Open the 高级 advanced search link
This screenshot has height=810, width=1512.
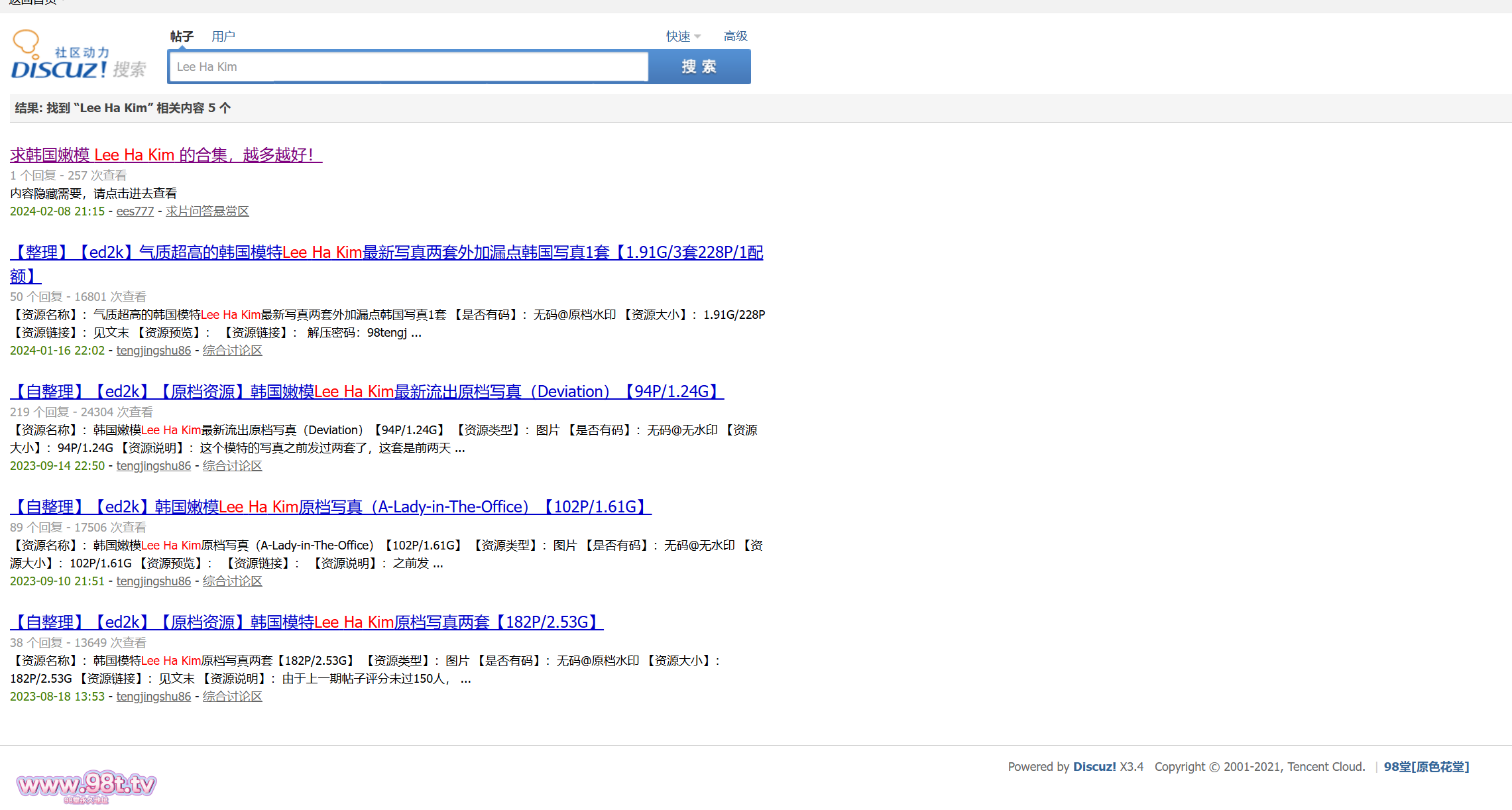coord(736,36)
